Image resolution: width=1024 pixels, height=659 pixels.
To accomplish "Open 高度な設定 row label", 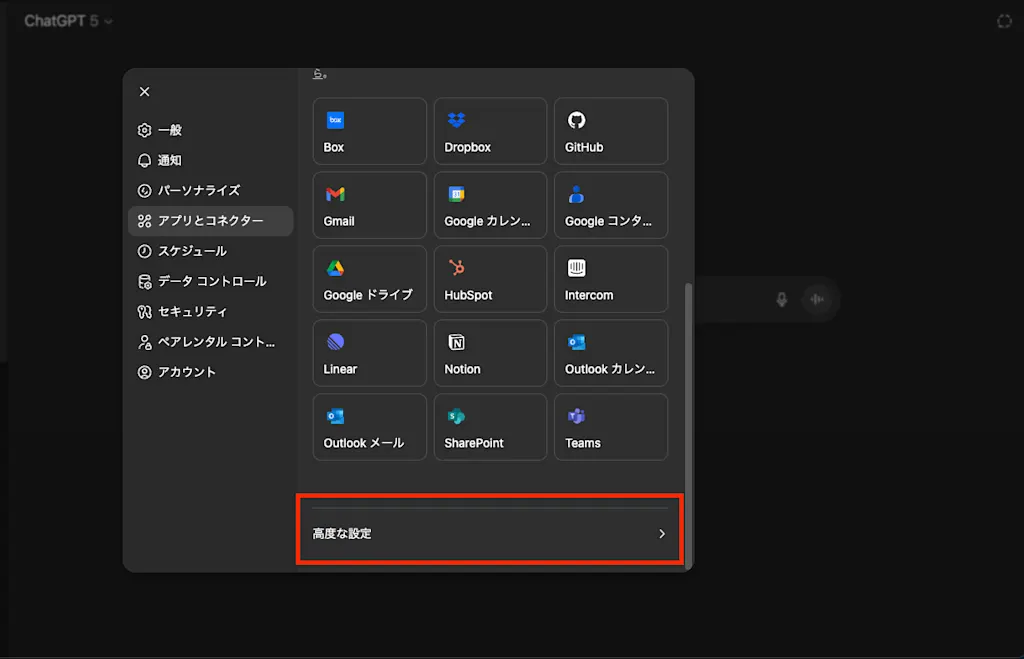I will point(342,534).
